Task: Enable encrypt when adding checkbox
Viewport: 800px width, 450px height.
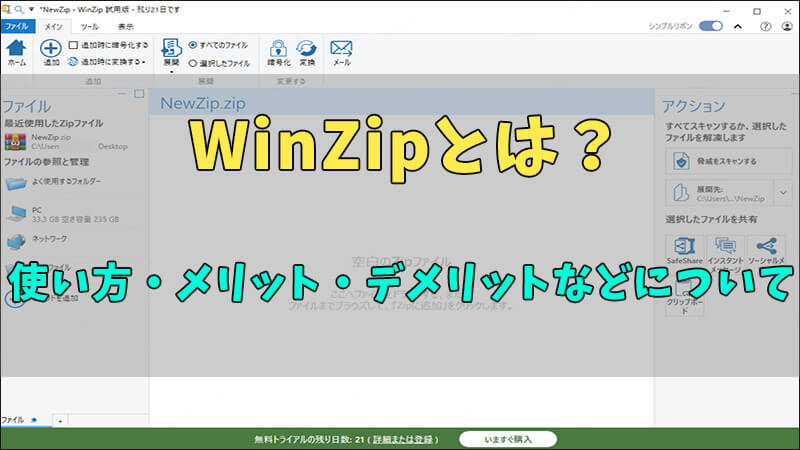Action: [x=73, y=45]
